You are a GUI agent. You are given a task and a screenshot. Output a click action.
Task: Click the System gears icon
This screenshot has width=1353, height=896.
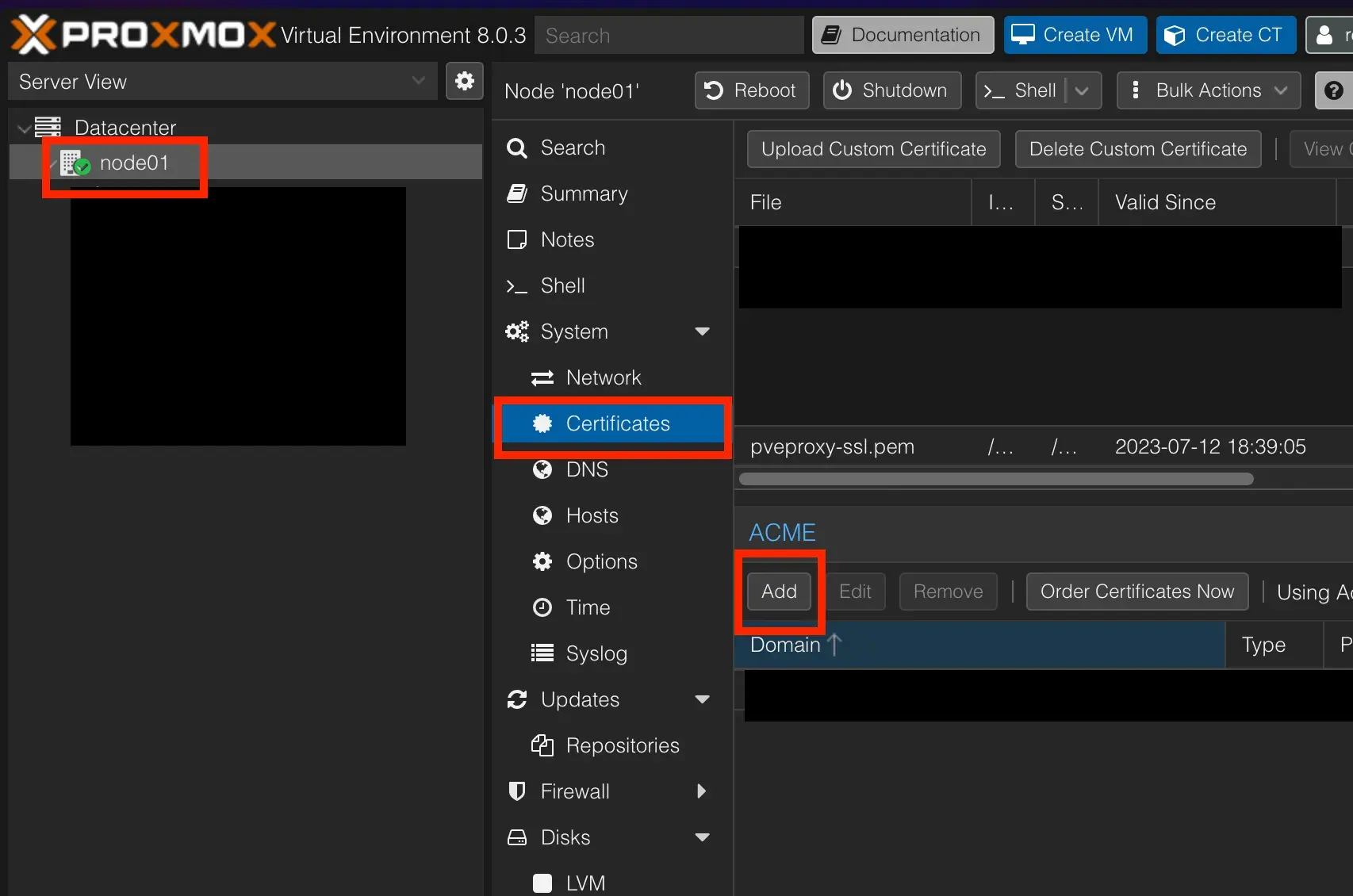click(x=517, y=331)
